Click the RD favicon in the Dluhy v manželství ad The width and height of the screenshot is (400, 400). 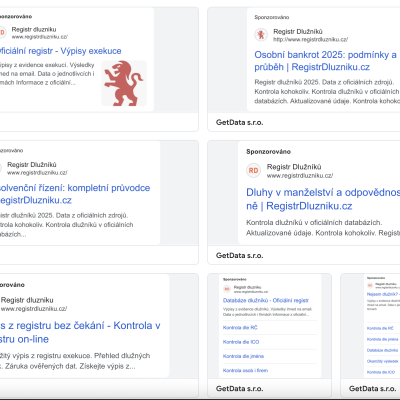[x=253, y=170]
